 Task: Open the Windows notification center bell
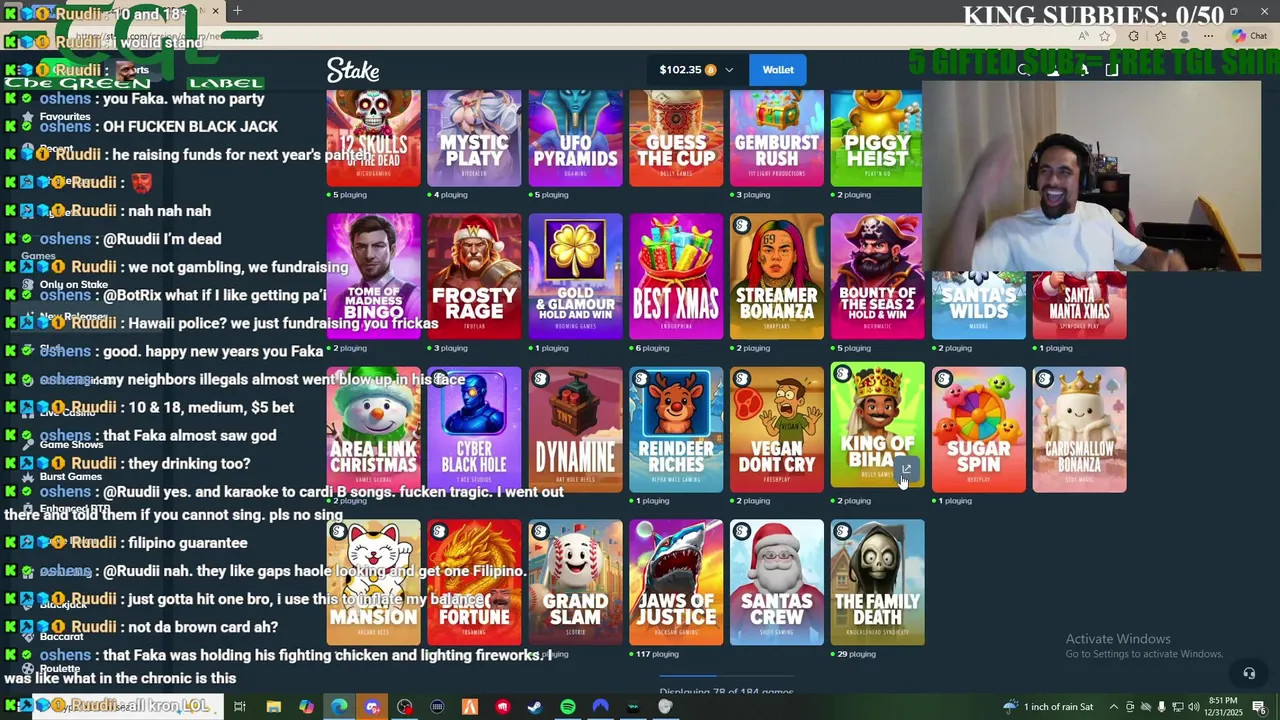click(1258, 707)
